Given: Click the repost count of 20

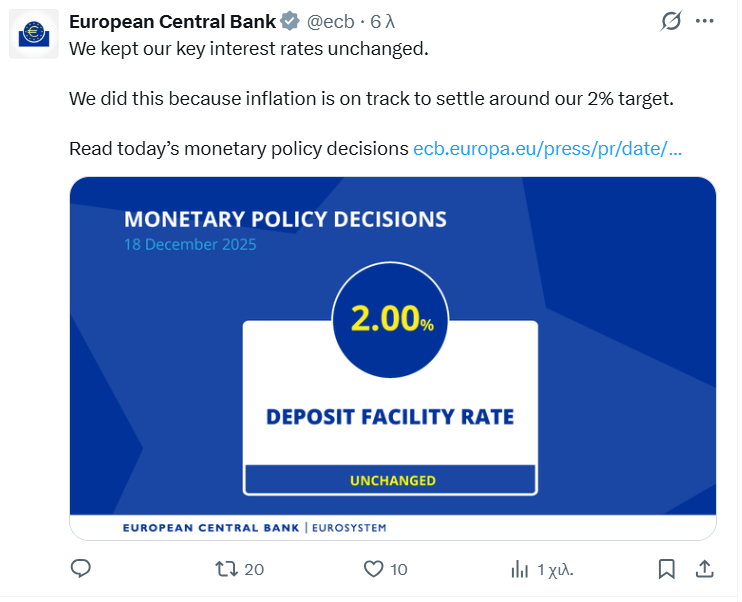Looking at the screenshot, I should coord(254,569).
